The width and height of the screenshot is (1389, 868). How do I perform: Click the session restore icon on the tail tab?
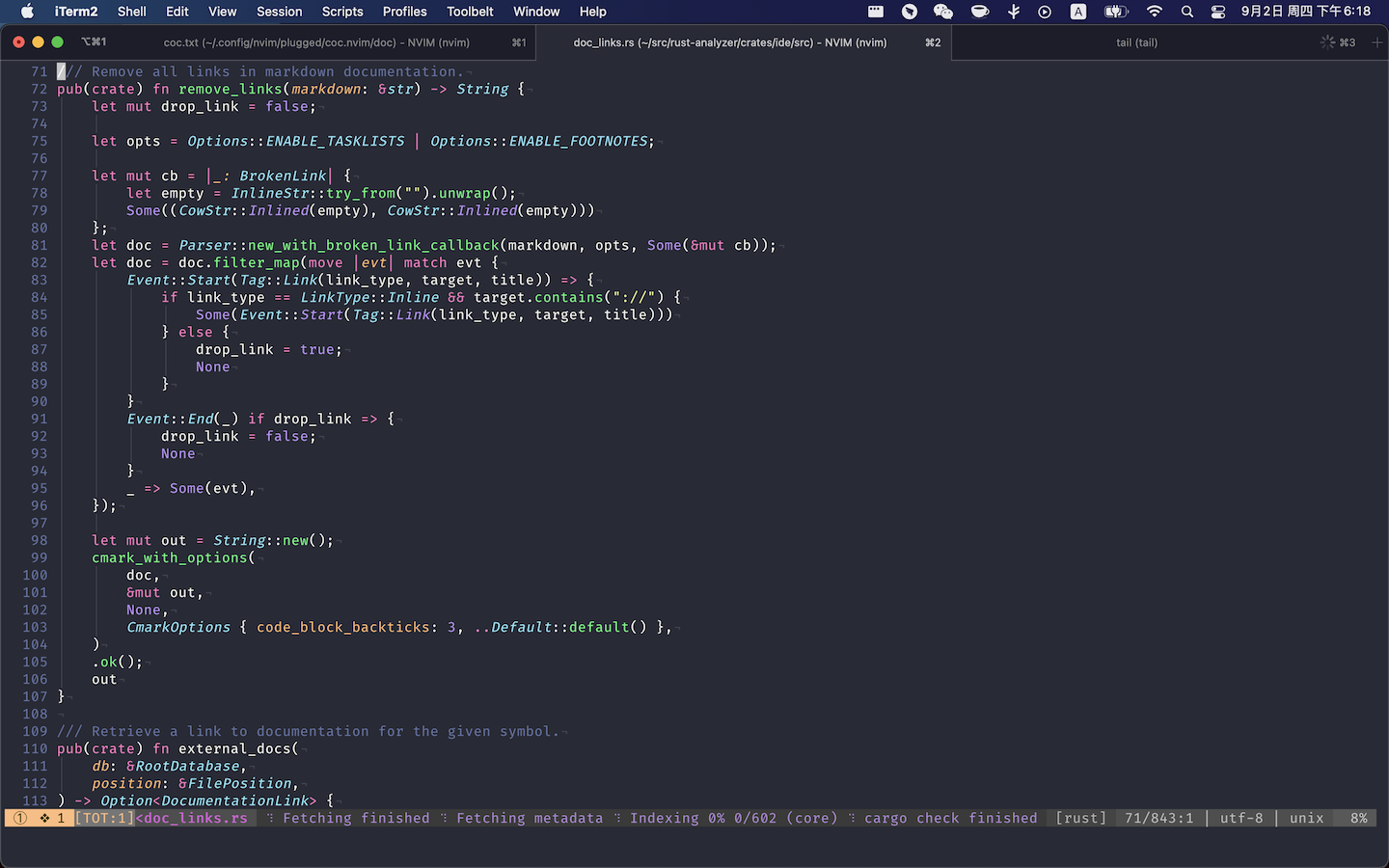1327,42
